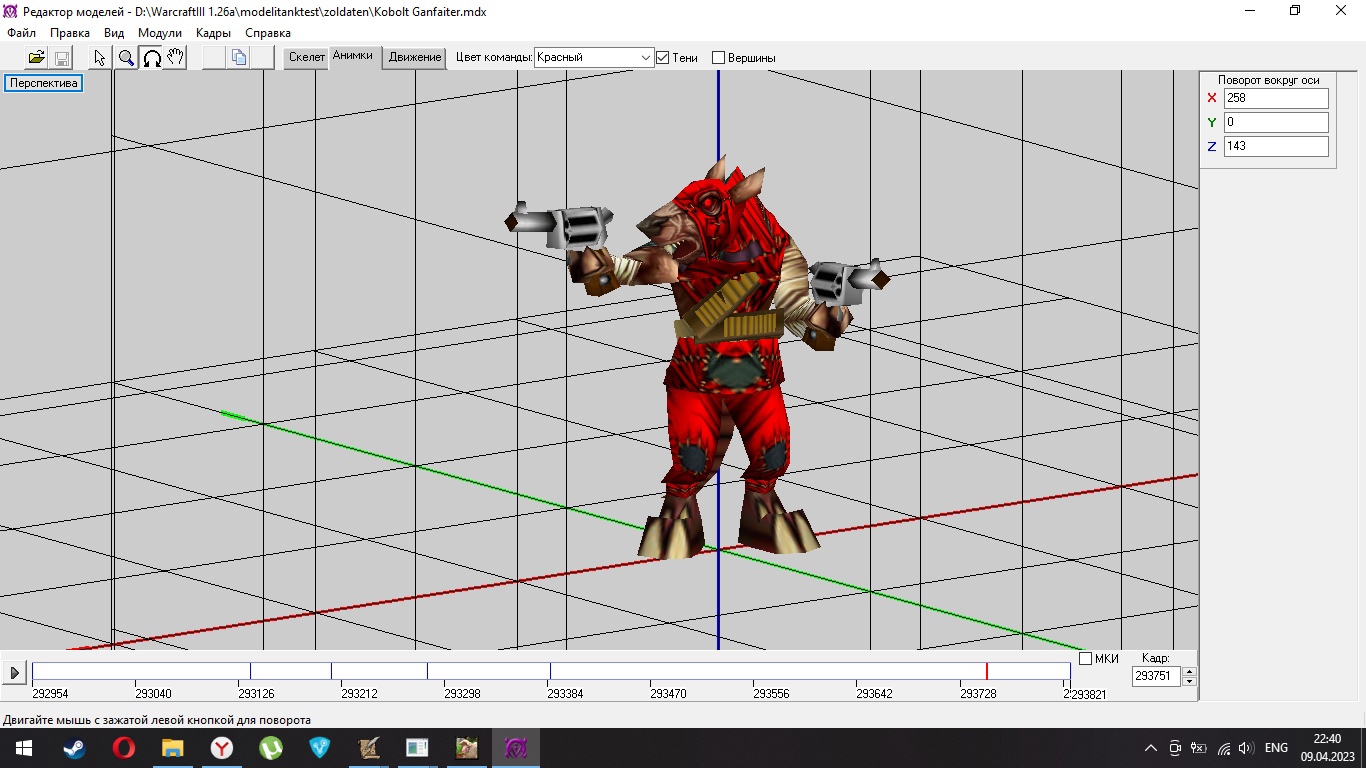Click the copy pages toolbar icon
1366x768 pixels.
click(x=239, y=58)
